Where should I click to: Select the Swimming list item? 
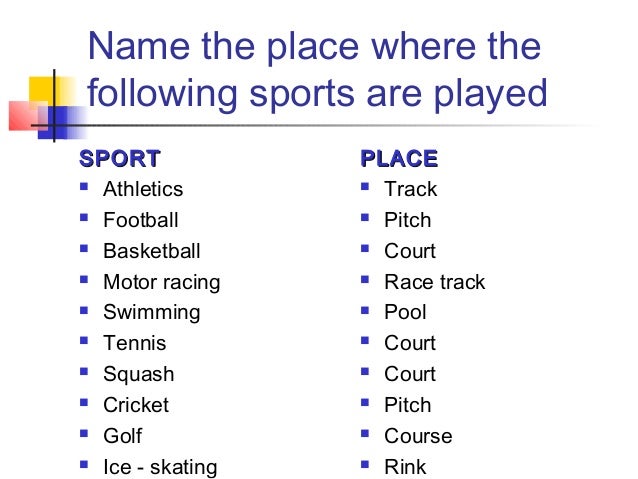[x=152, y=313]
